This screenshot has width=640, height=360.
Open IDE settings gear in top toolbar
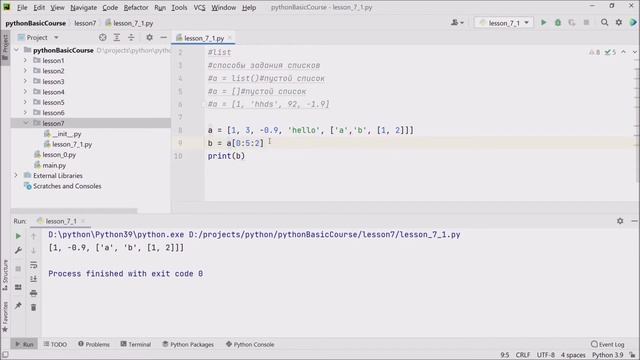(619, 23)
